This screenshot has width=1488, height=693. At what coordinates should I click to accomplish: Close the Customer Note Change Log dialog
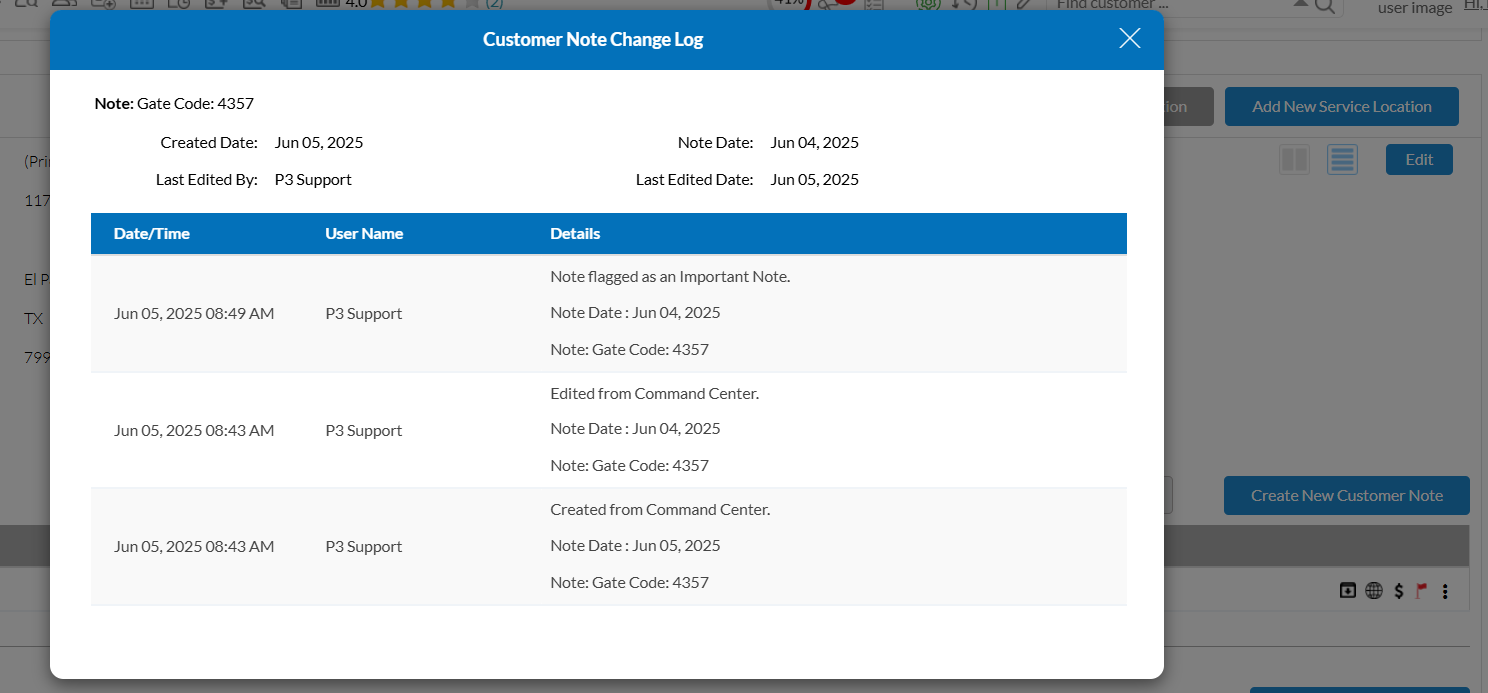point(1129,39)
